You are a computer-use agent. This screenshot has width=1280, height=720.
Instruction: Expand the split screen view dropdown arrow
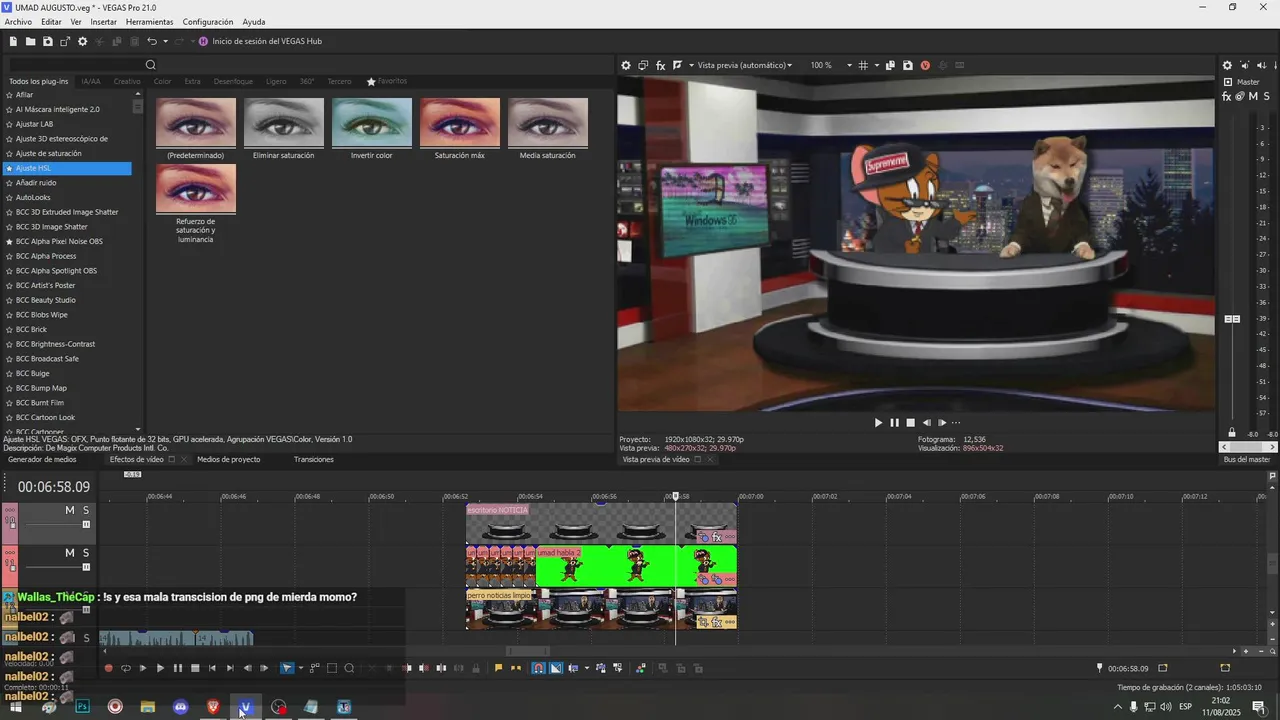click(x=690, y=65)
